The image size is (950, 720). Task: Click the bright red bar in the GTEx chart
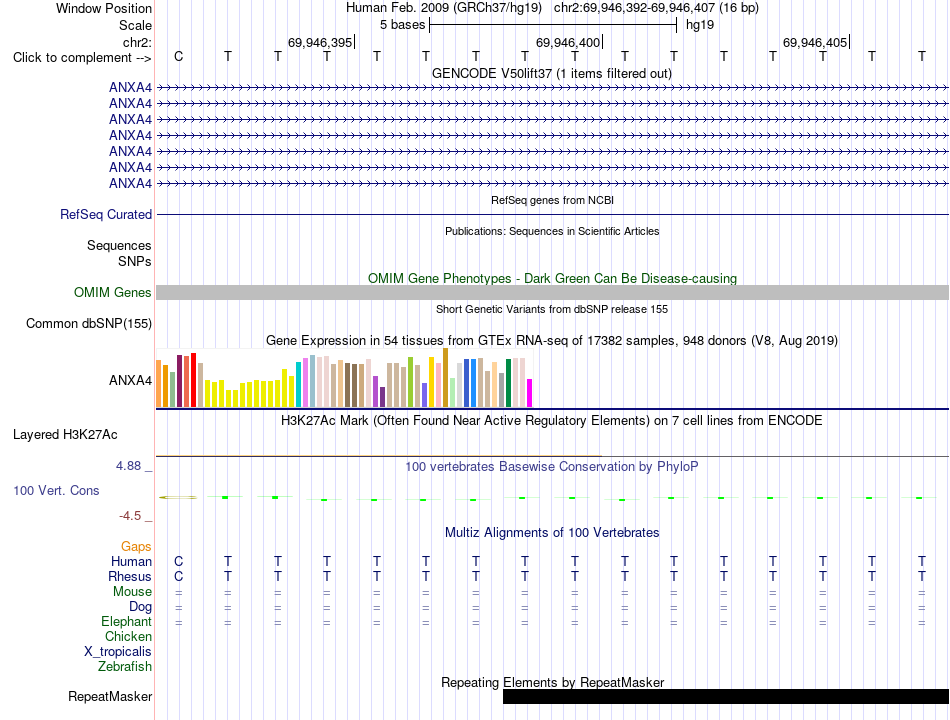(x=193, y=380)
